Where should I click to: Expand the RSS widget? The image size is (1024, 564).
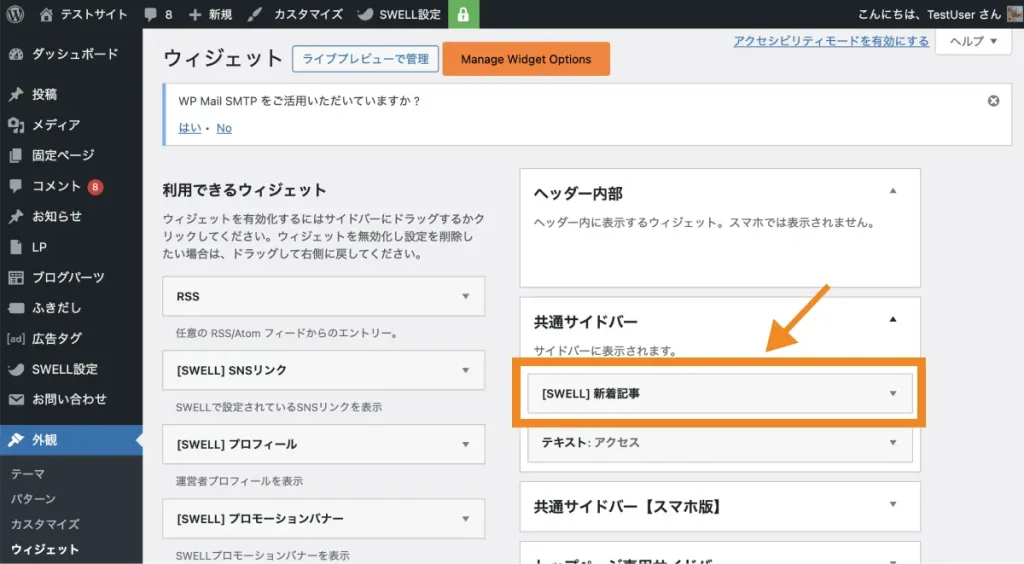coord(465,297)
